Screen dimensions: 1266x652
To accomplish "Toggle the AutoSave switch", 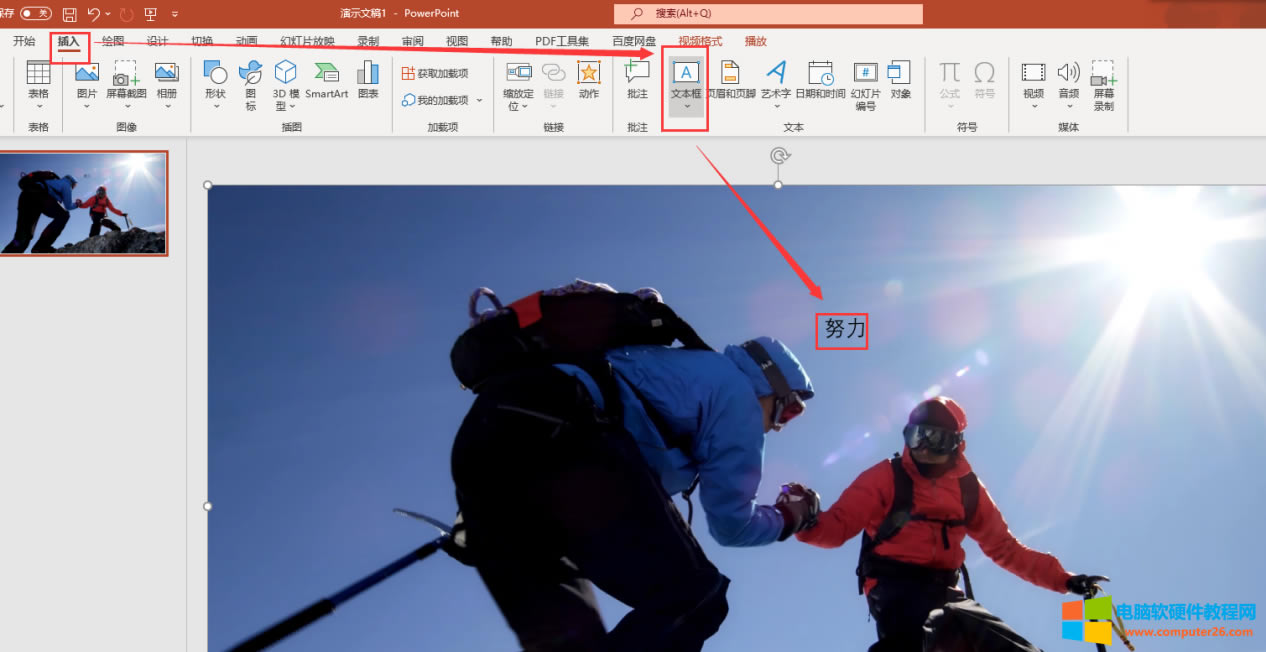I will (x=36, y=14).
